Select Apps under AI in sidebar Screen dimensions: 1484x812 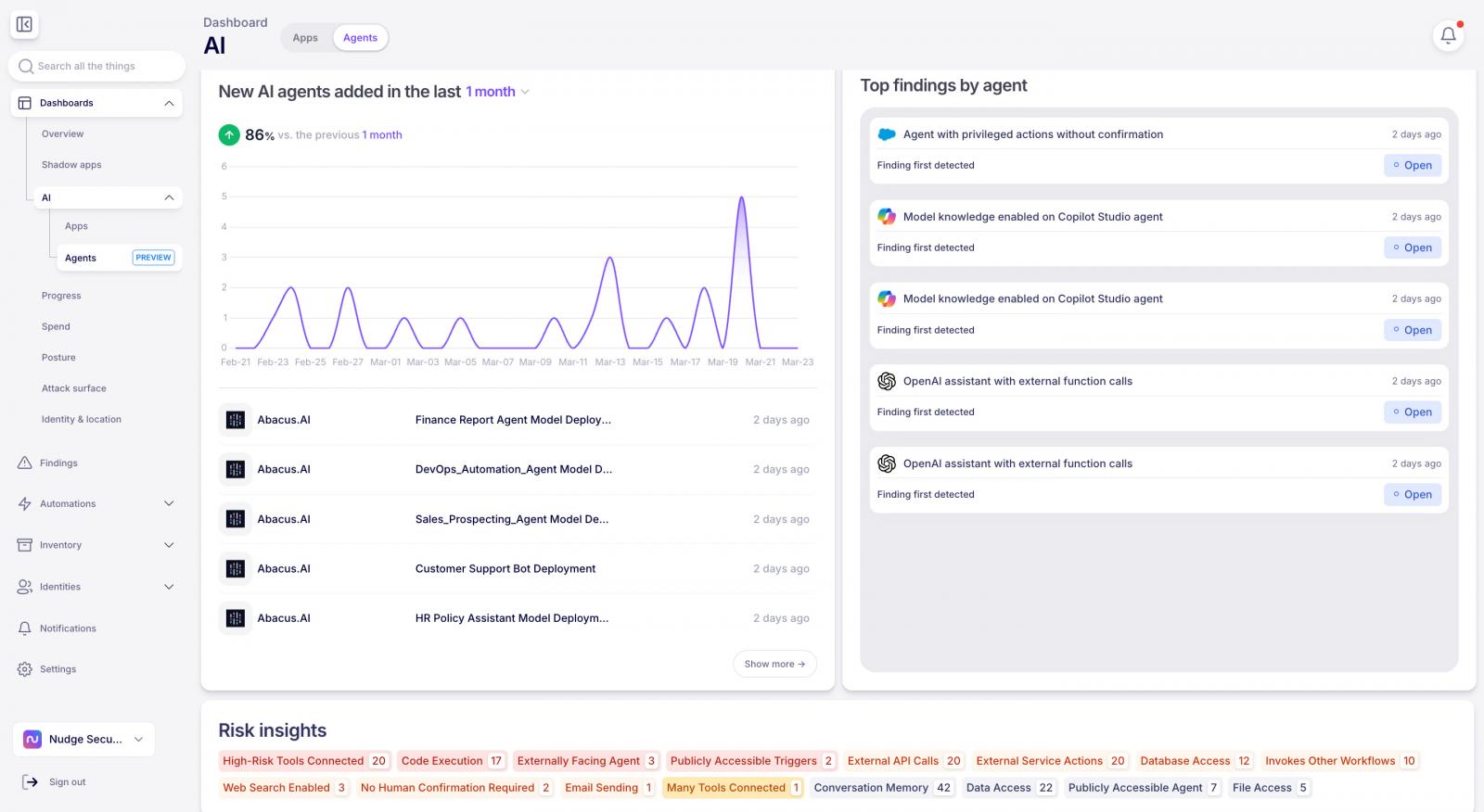[x=76, y=226]
